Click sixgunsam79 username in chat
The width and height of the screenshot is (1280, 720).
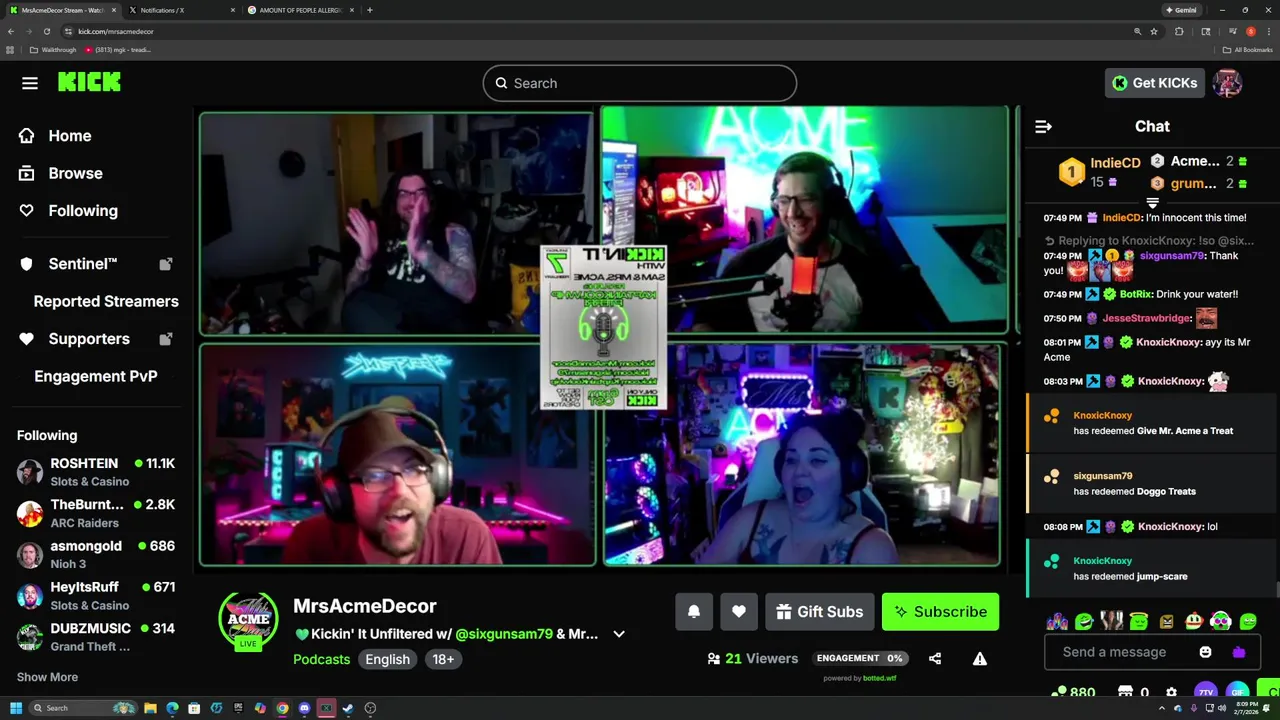coord(1172,256)
